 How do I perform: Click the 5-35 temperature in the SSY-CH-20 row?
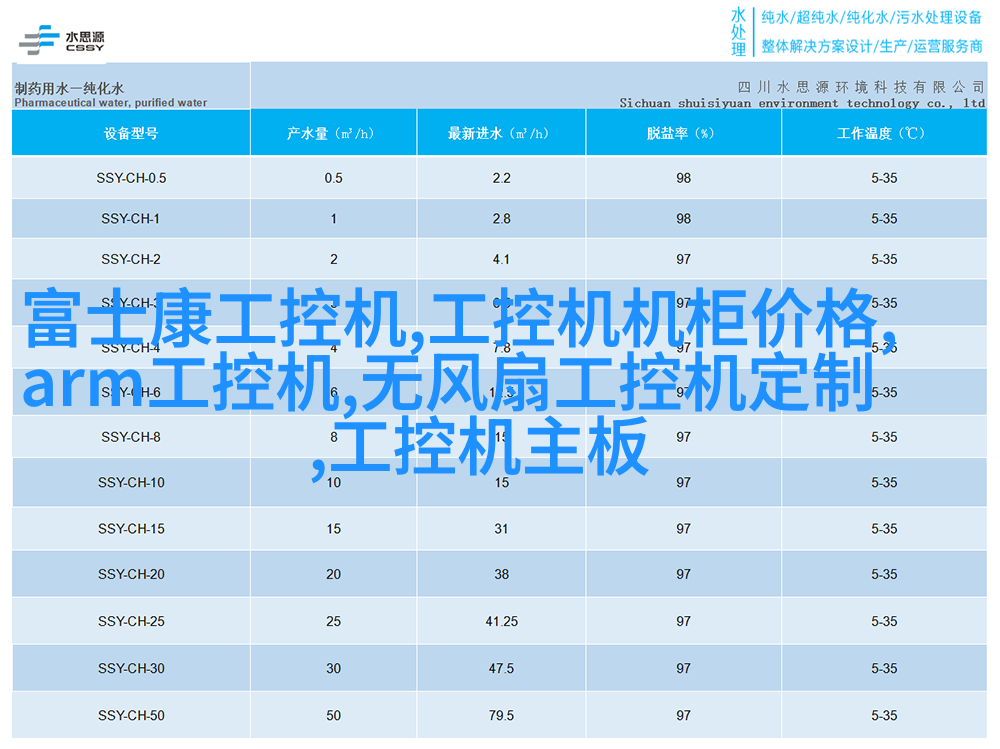coord(884,574)
